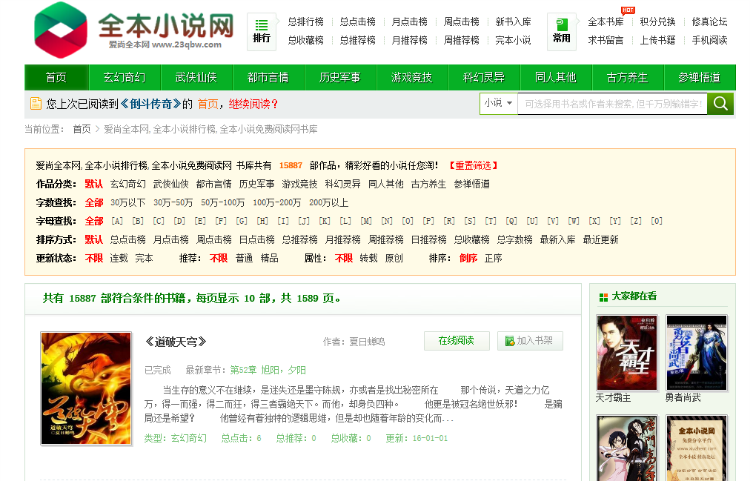Click 在线阅读 button for 逆破天穹
Viewport: 750px width, 481px height.
pyautogui.click(x=456, y=341)
